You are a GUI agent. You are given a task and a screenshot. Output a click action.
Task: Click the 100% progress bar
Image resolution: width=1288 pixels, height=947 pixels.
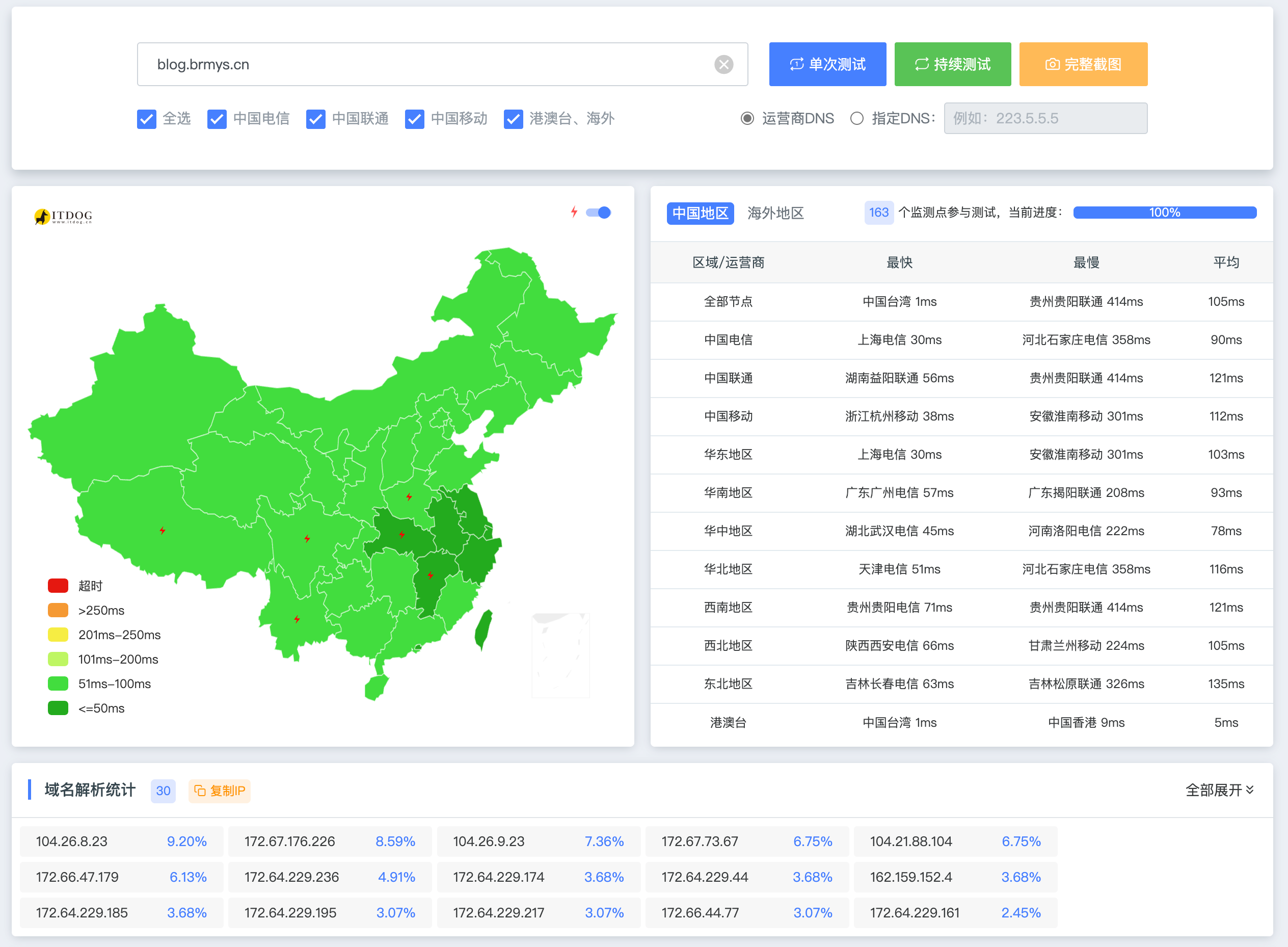tap(1165, 213)
